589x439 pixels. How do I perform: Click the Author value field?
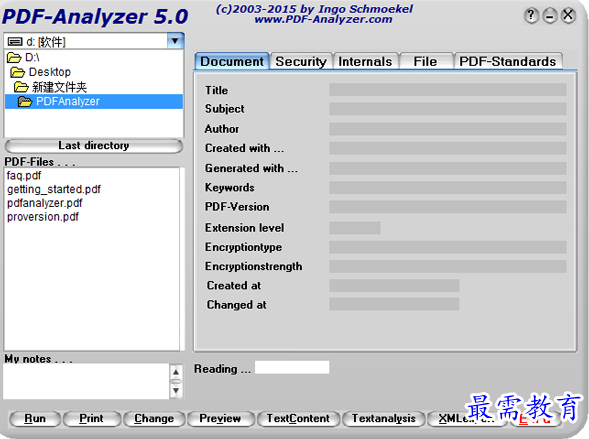[448, 129]
